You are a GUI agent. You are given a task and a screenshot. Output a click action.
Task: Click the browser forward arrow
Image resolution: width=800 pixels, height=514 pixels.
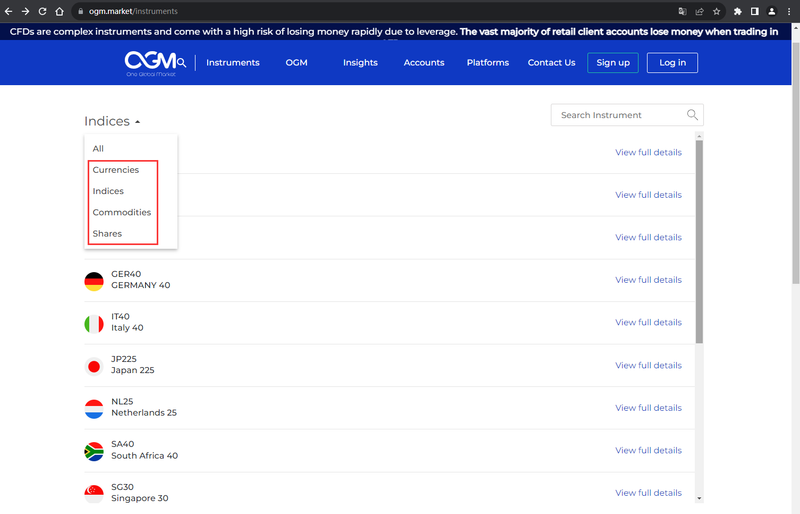[x=26, y=11]
